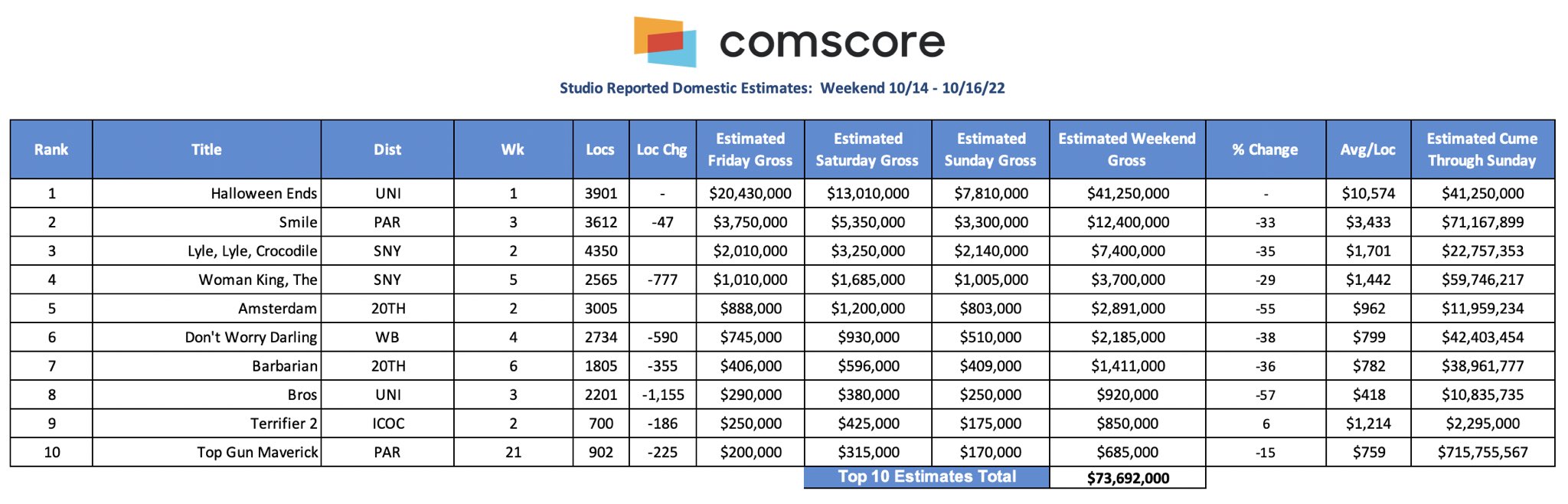Select the Estimated Cume Through Sunday header
The image size is (1568, 504).
1481,149
